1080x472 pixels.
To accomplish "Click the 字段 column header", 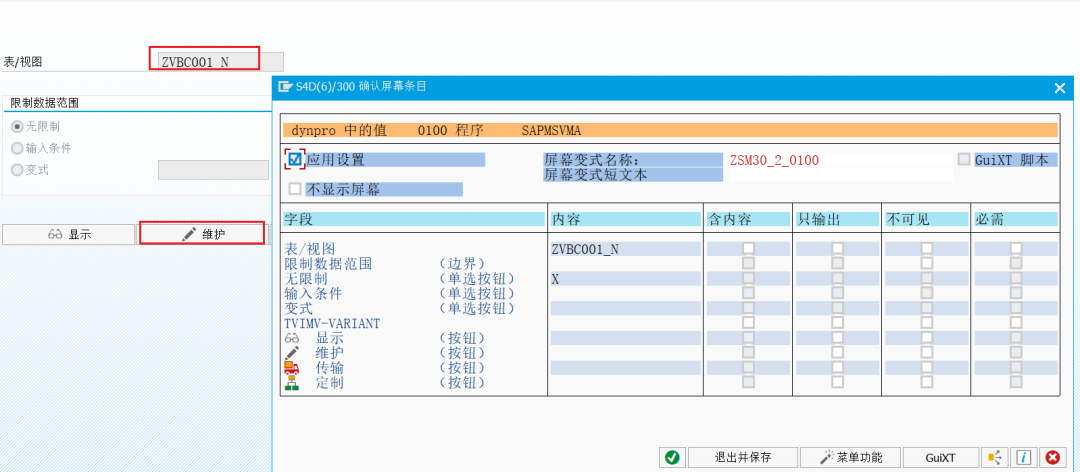I will [x=413, y=219].
